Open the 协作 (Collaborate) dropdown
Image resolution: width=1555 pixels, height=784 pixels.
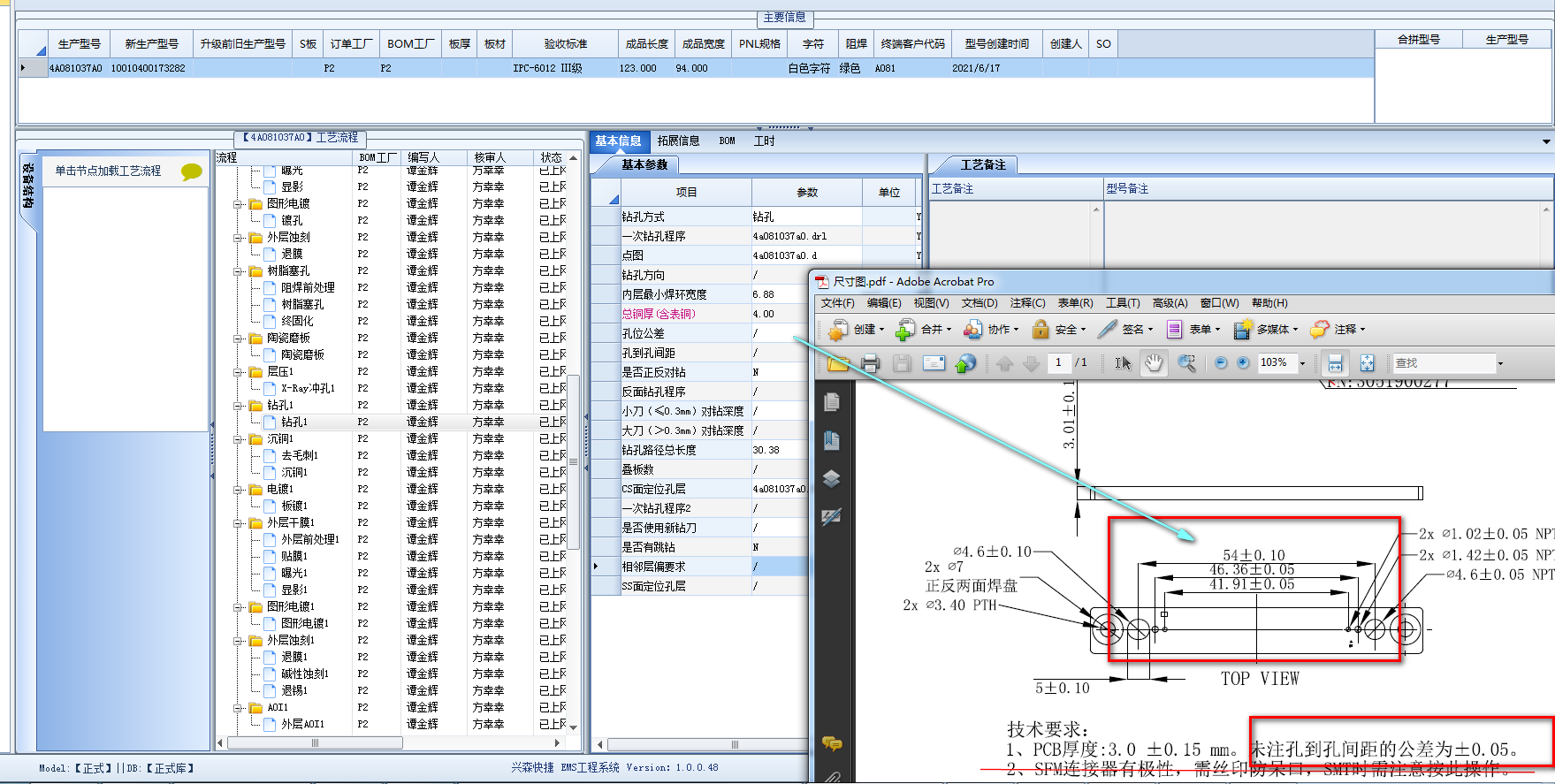click(990, 330)
